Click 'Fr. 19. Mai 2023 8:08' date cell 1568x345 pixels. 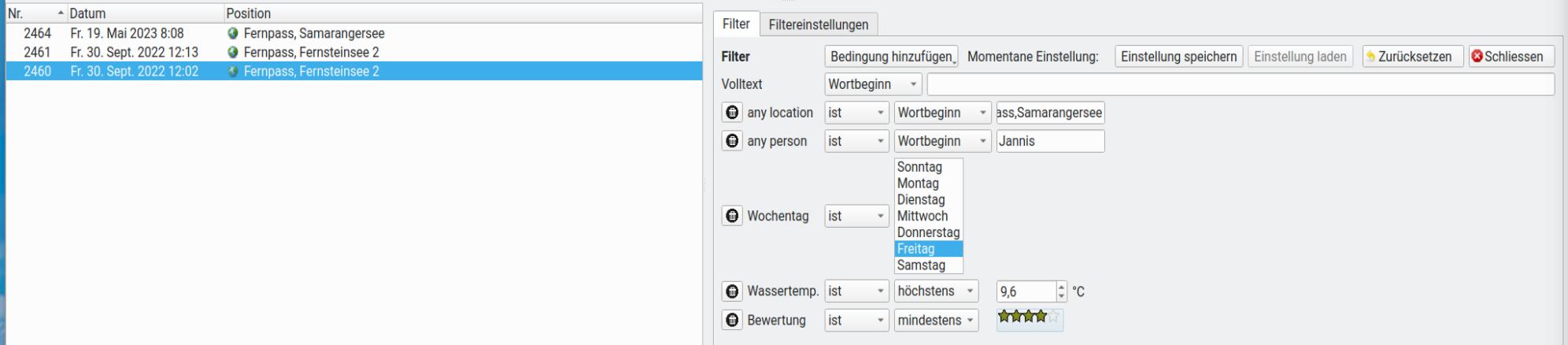point(127,34)
